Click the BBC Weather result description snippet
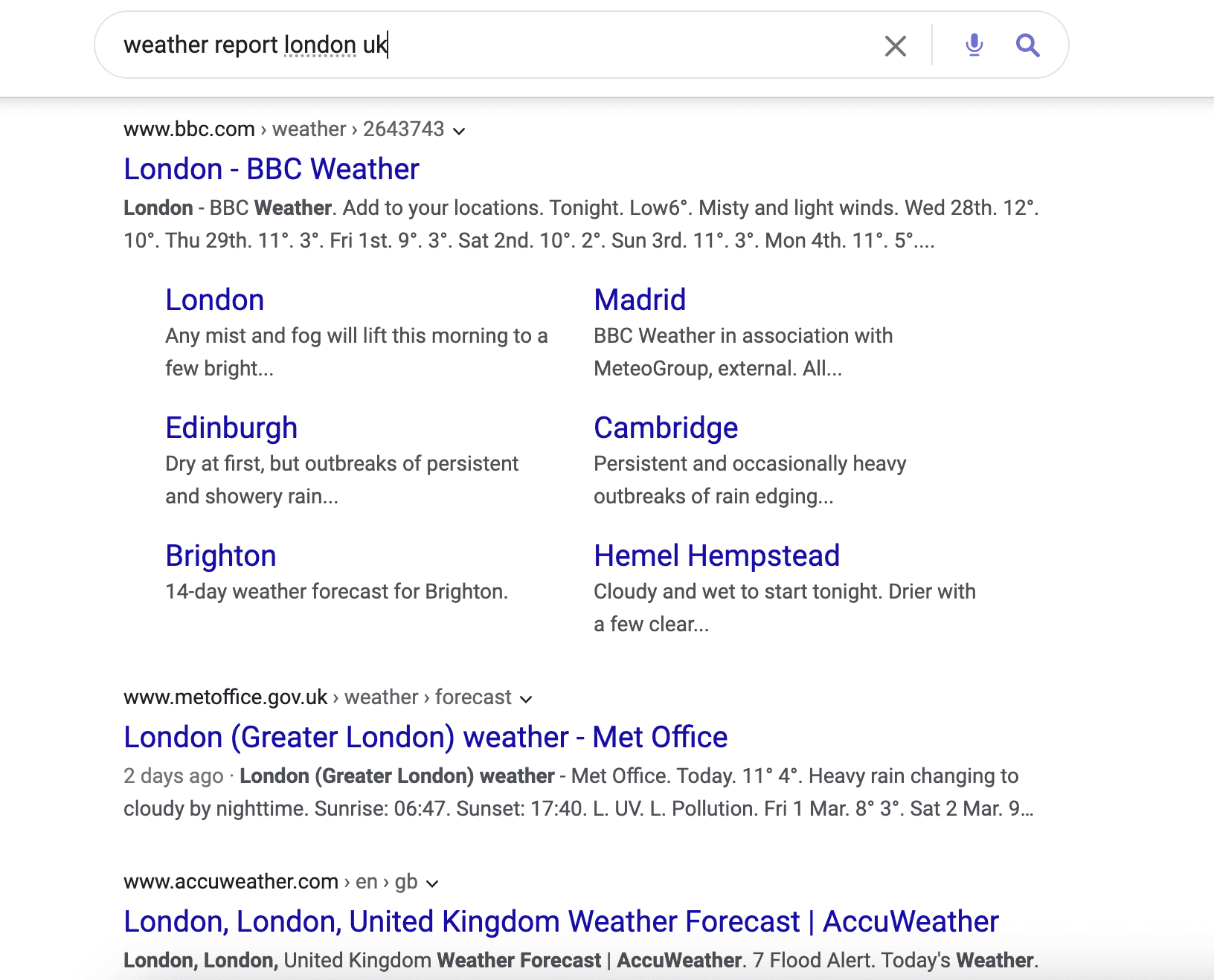1214x980 pixels. coord(580,224)
